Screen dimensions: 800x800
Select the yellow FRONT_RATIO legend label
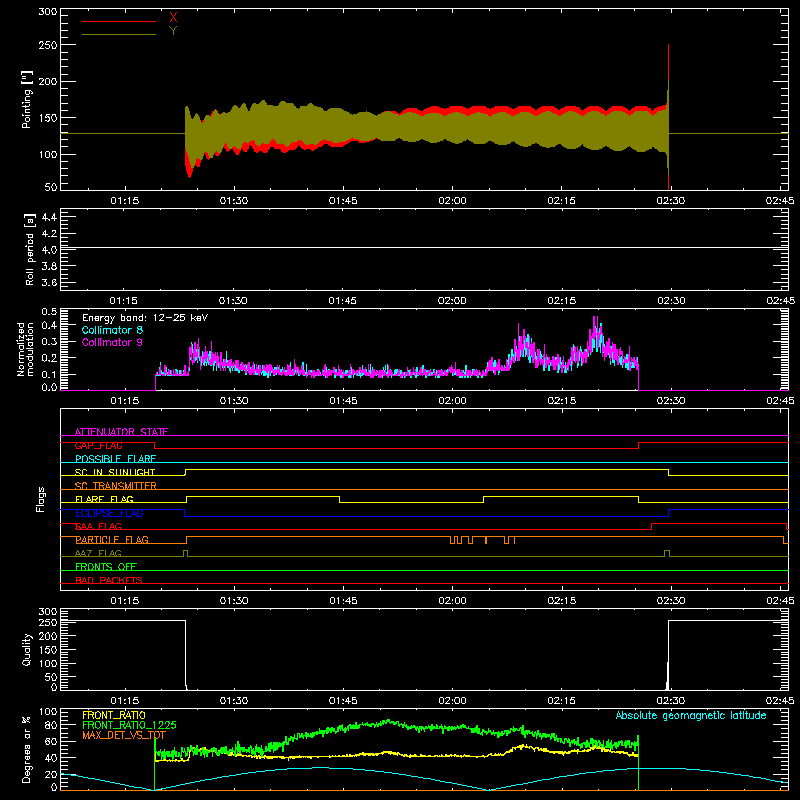(x=114, y=715)
